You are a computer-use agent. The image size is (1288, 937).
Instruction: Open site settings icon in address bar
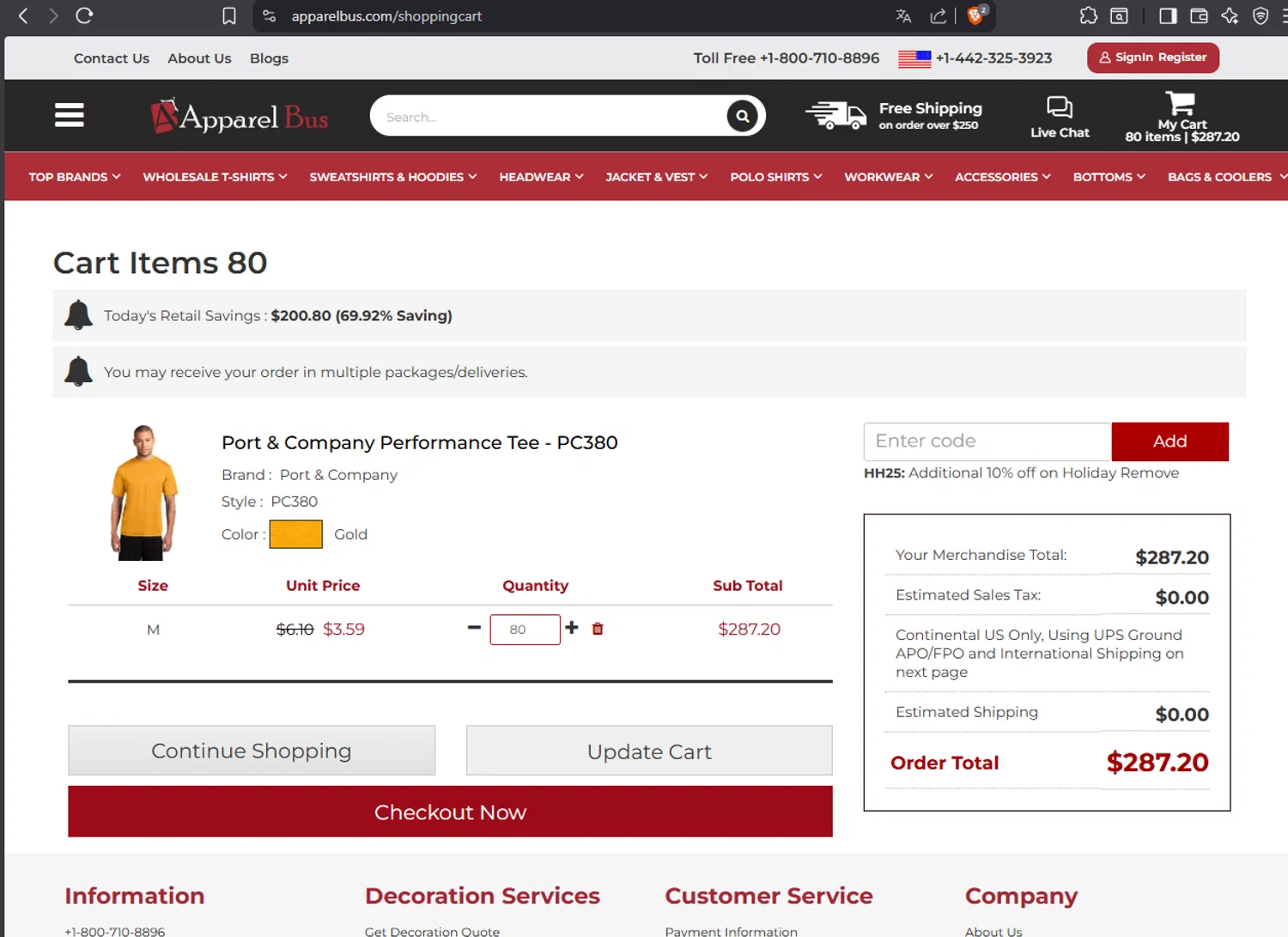pyautogui.click(x=270, y=16)
